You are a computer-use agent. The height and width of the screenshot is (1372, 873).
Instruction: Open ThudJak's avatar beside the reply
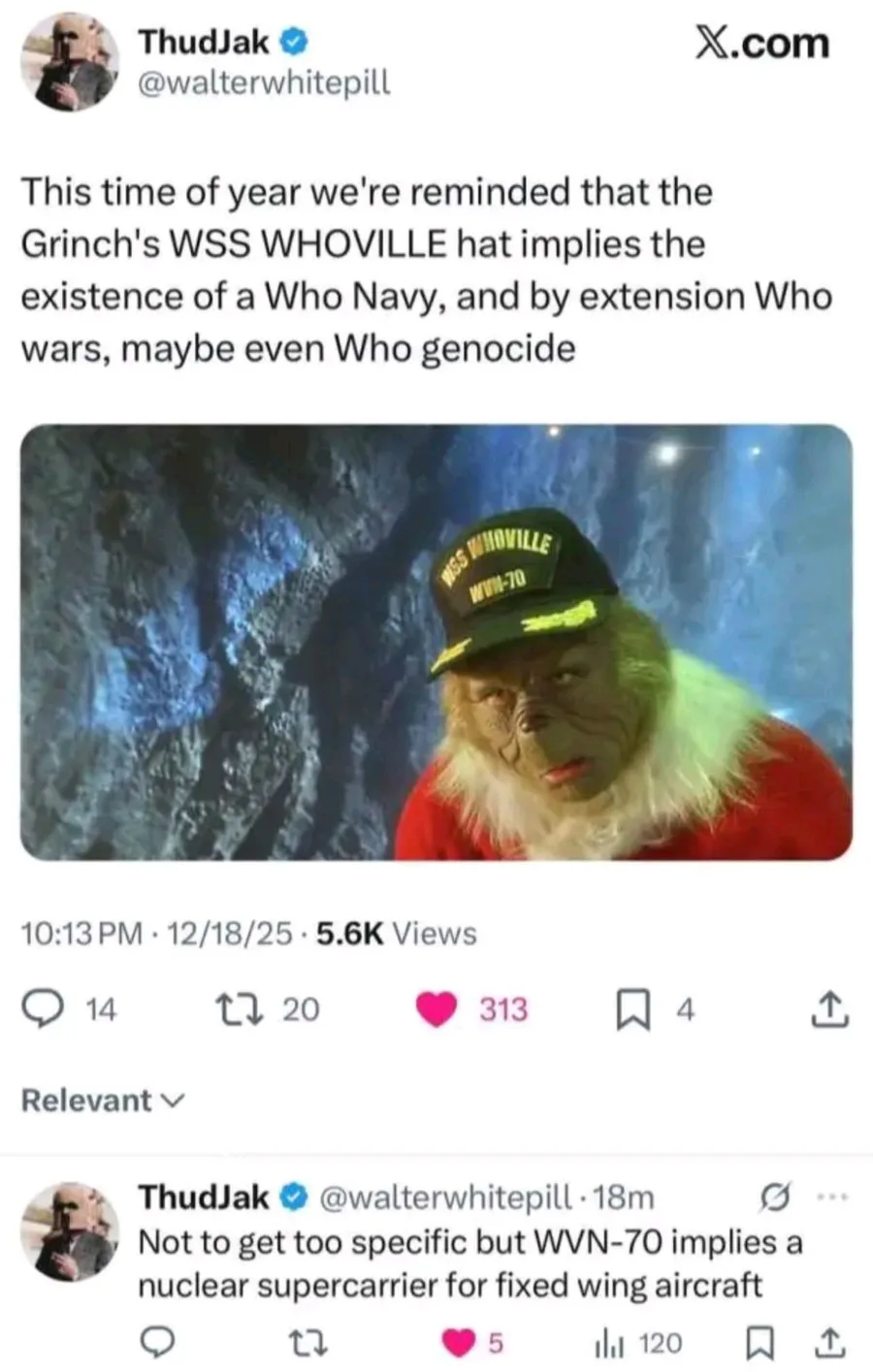(69, 1229)
